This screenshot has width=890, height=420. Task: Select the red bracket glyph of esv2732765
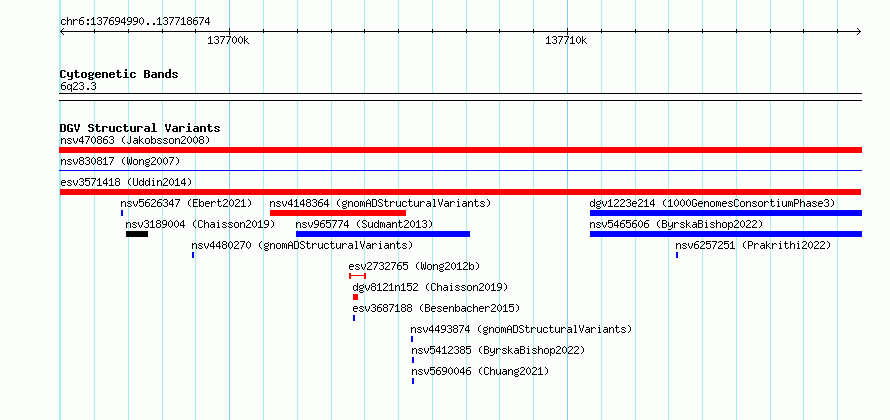358,276
